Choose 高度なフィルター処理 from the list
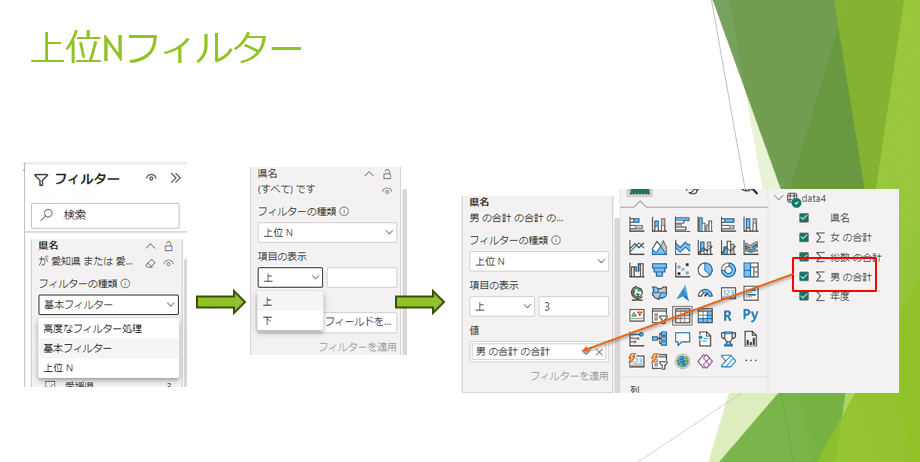Image resolution: width=920 pixels, height=462 pixels. pos(109,329)
